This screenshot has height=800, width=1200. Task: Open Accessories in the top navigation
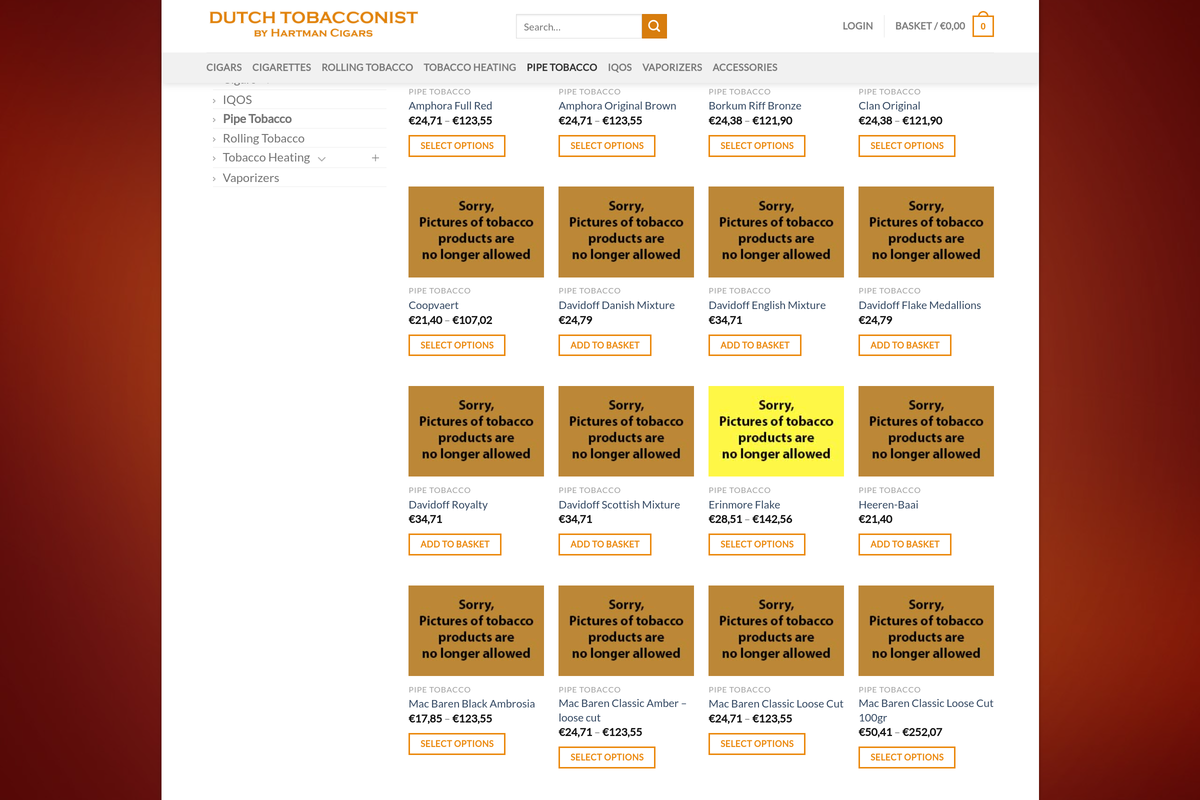[745, 67]
